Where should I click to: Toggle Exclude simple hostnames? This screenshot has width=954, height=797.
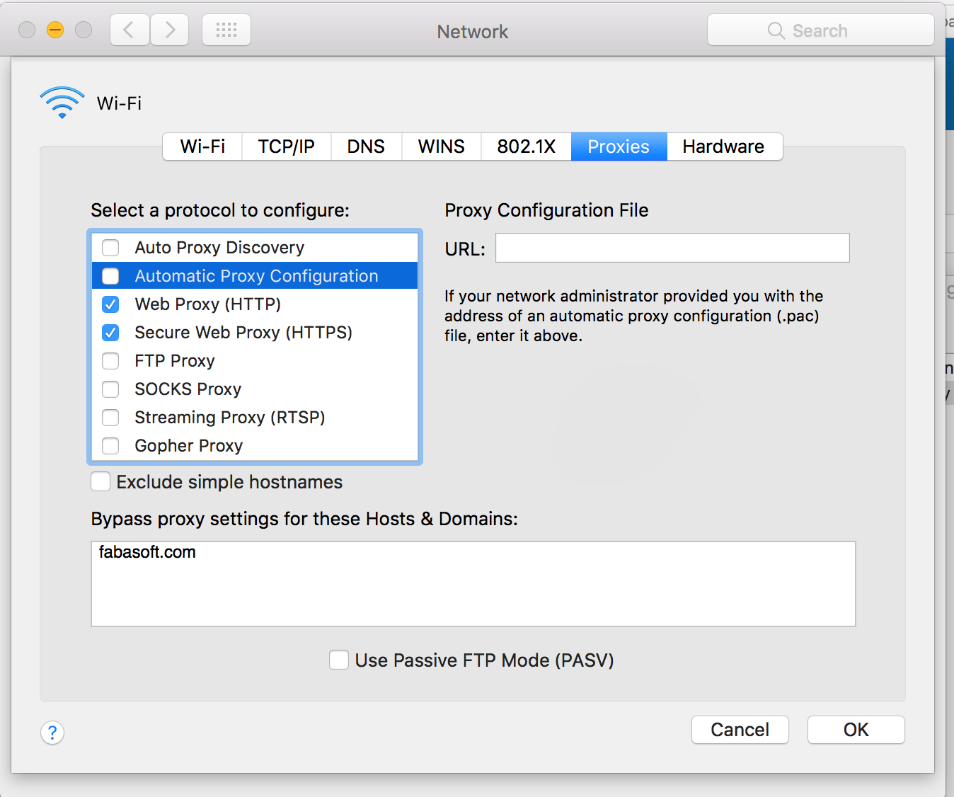click(x=101, y=482)
